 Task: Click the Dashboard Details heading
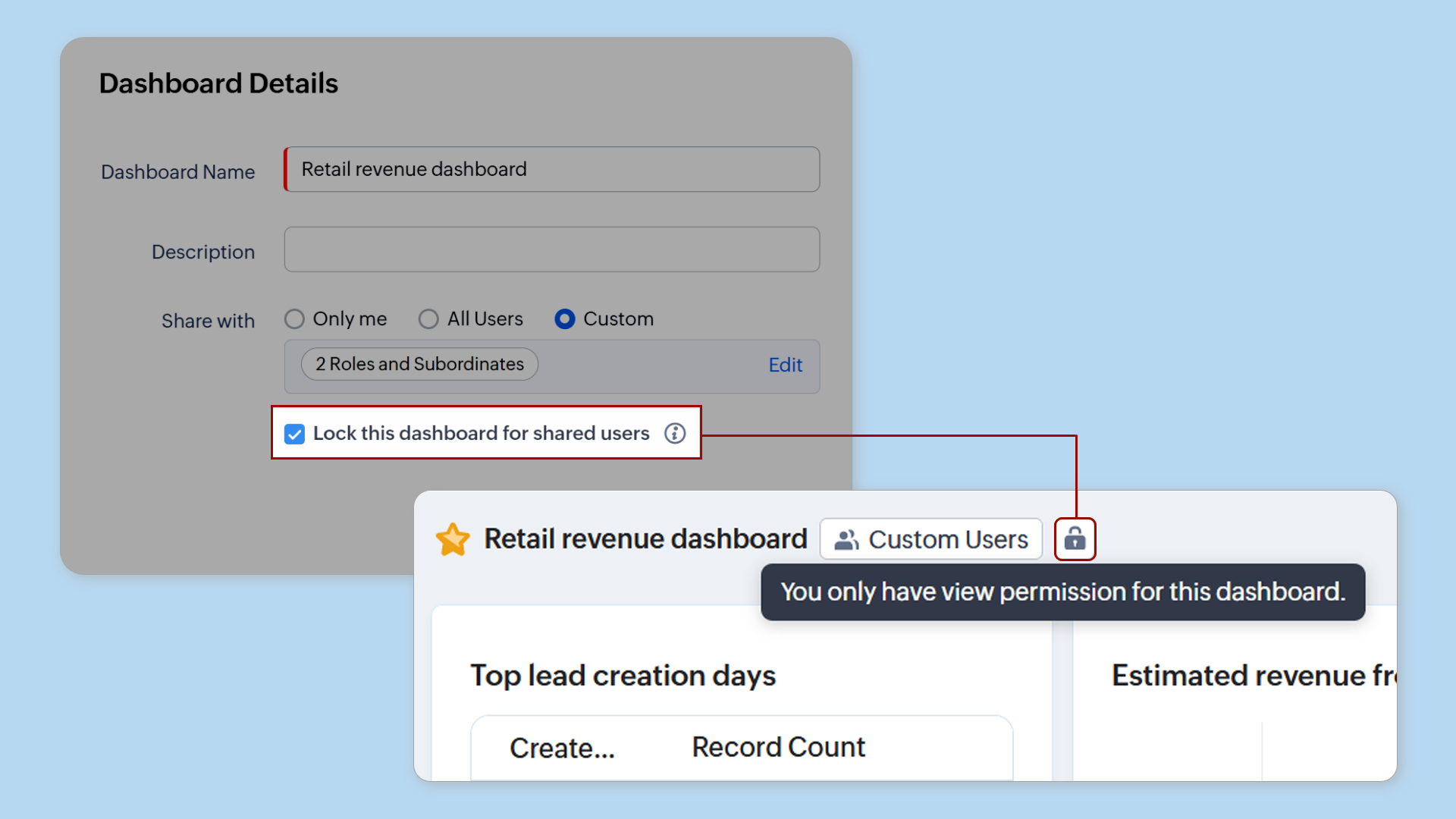[x=218, y=83]
